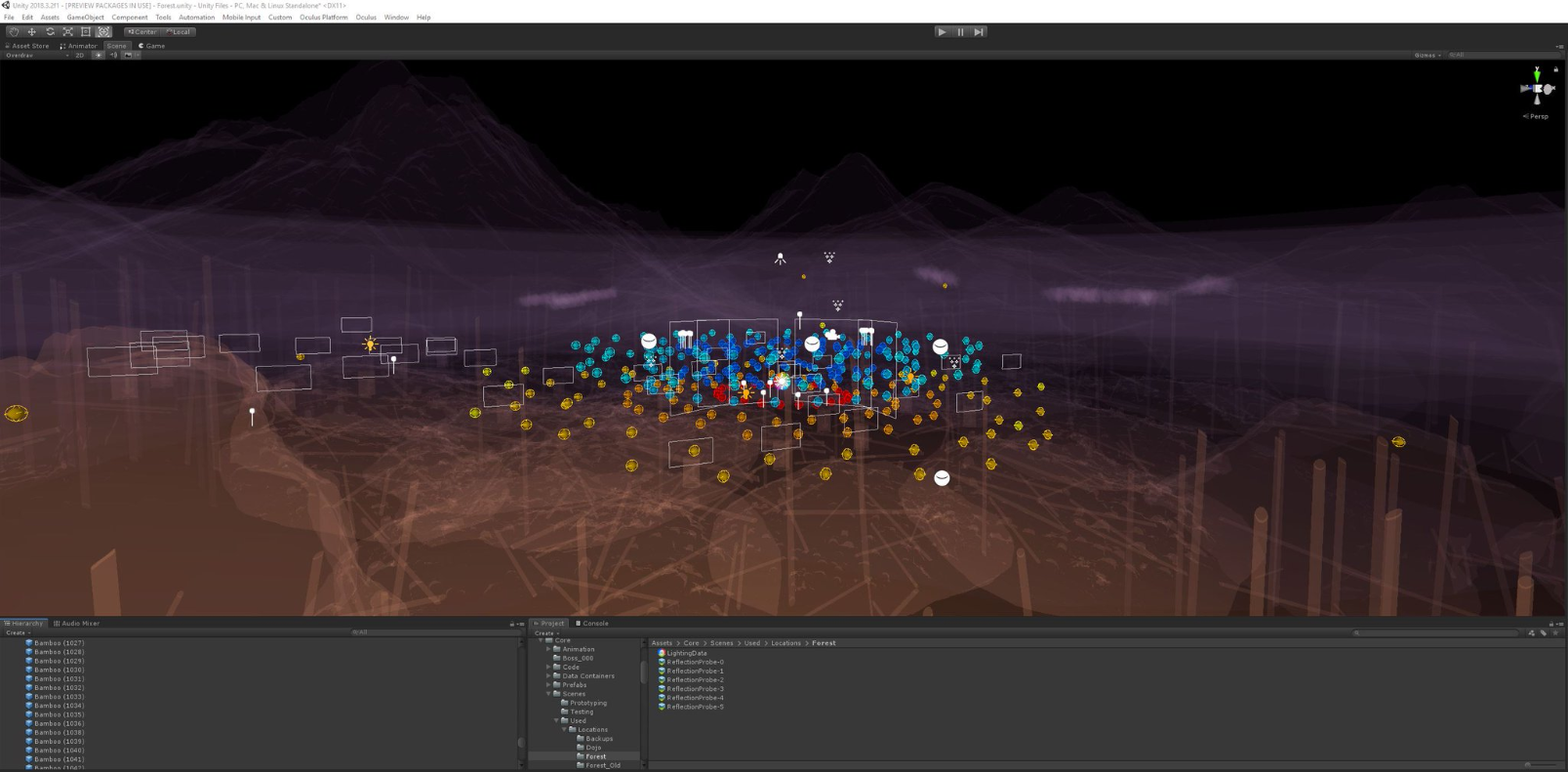Select ReflectionProbe-3 asset
This screenshot has height=772, width=1568.
(695, 689)
